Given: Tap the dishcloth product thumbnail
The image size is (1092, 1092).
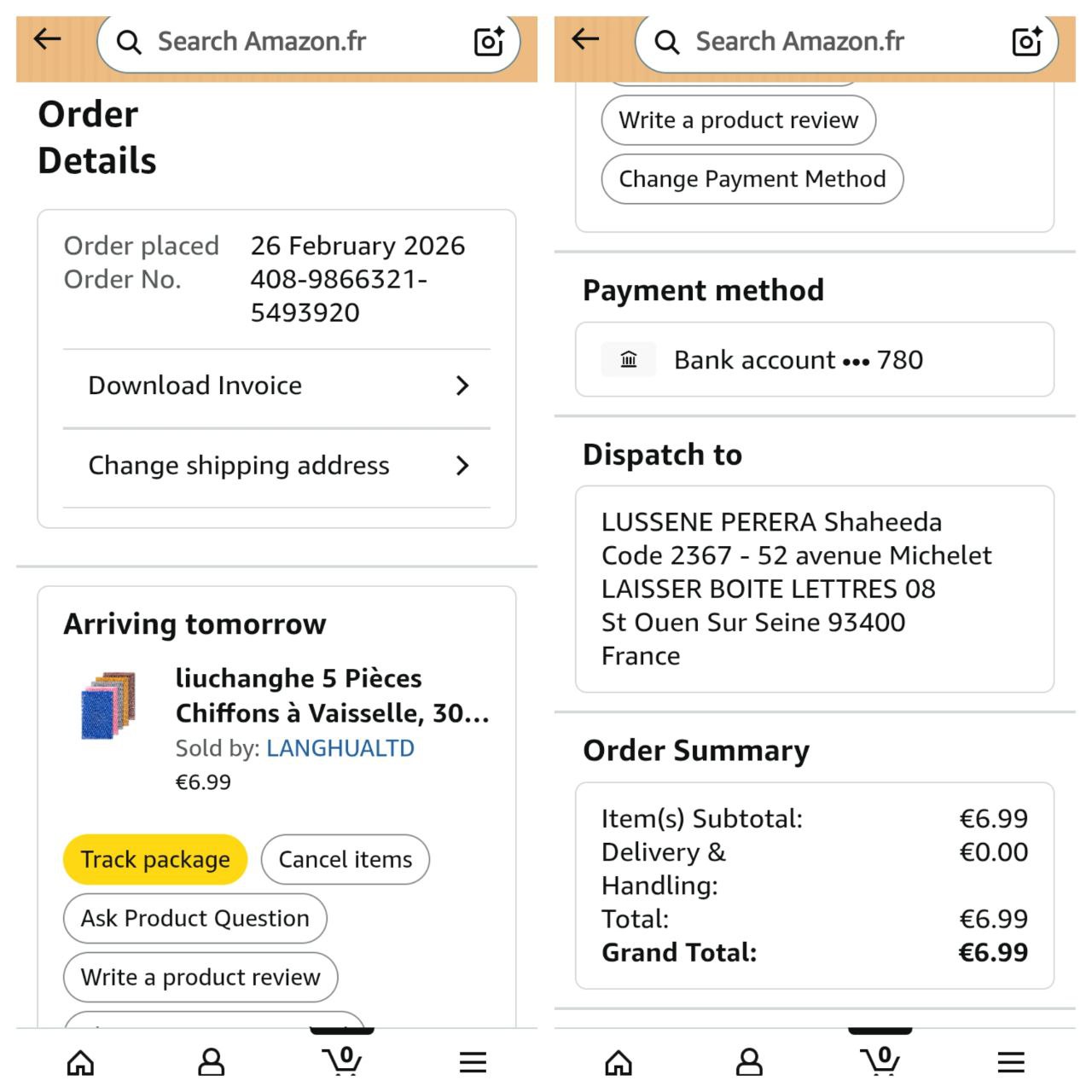Looking at the screenshot, I should 109,705.
